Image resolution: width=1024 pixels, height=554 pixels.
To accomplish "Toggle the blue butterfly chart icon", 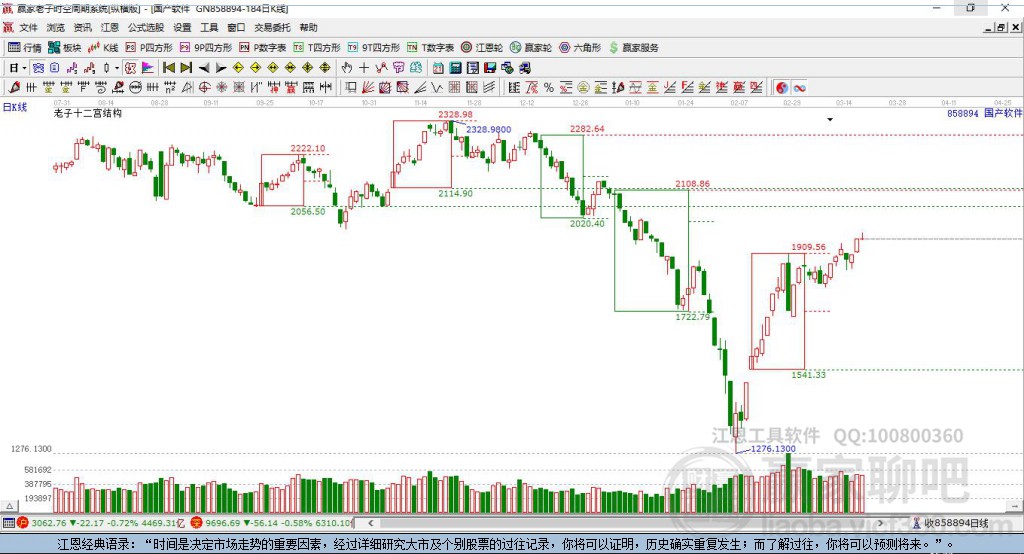I will point(38,68).
